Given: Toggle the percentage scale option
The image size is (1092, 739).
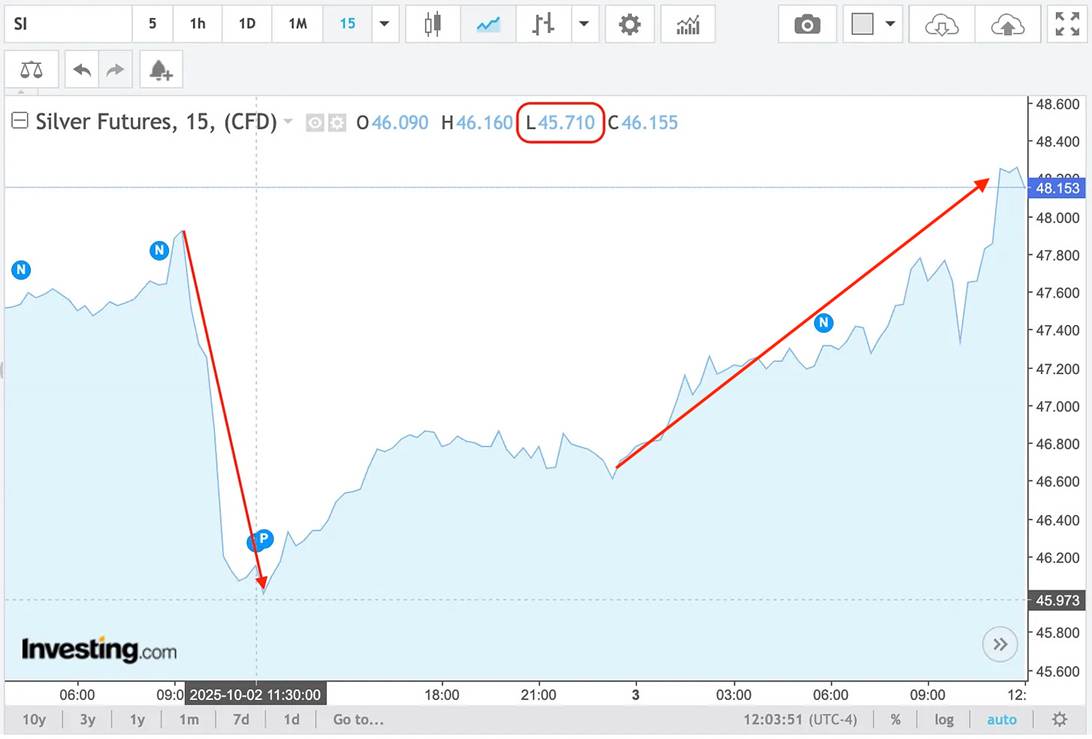Looking at the screenshot, I should click(x=896, y=719).
